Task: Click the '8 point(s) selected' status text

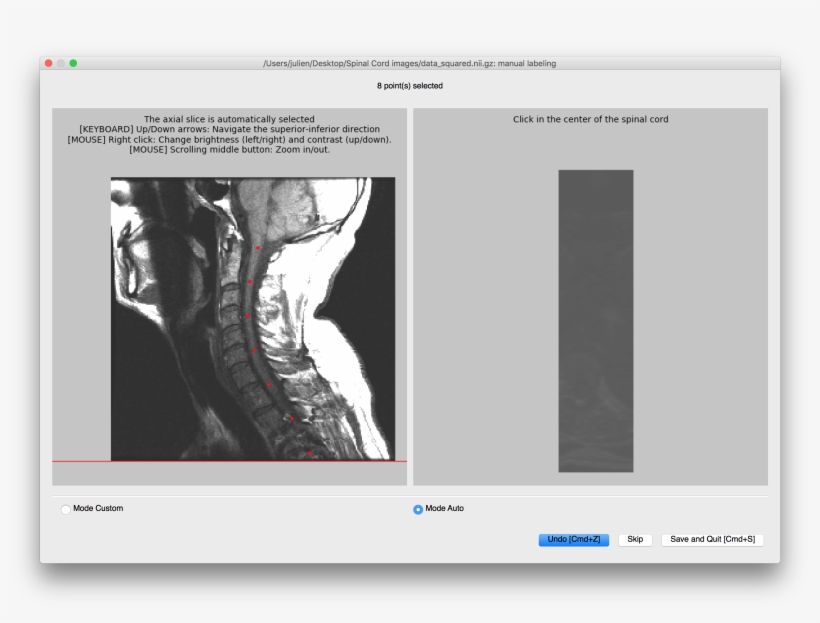Action: click(x=410, y=86)
